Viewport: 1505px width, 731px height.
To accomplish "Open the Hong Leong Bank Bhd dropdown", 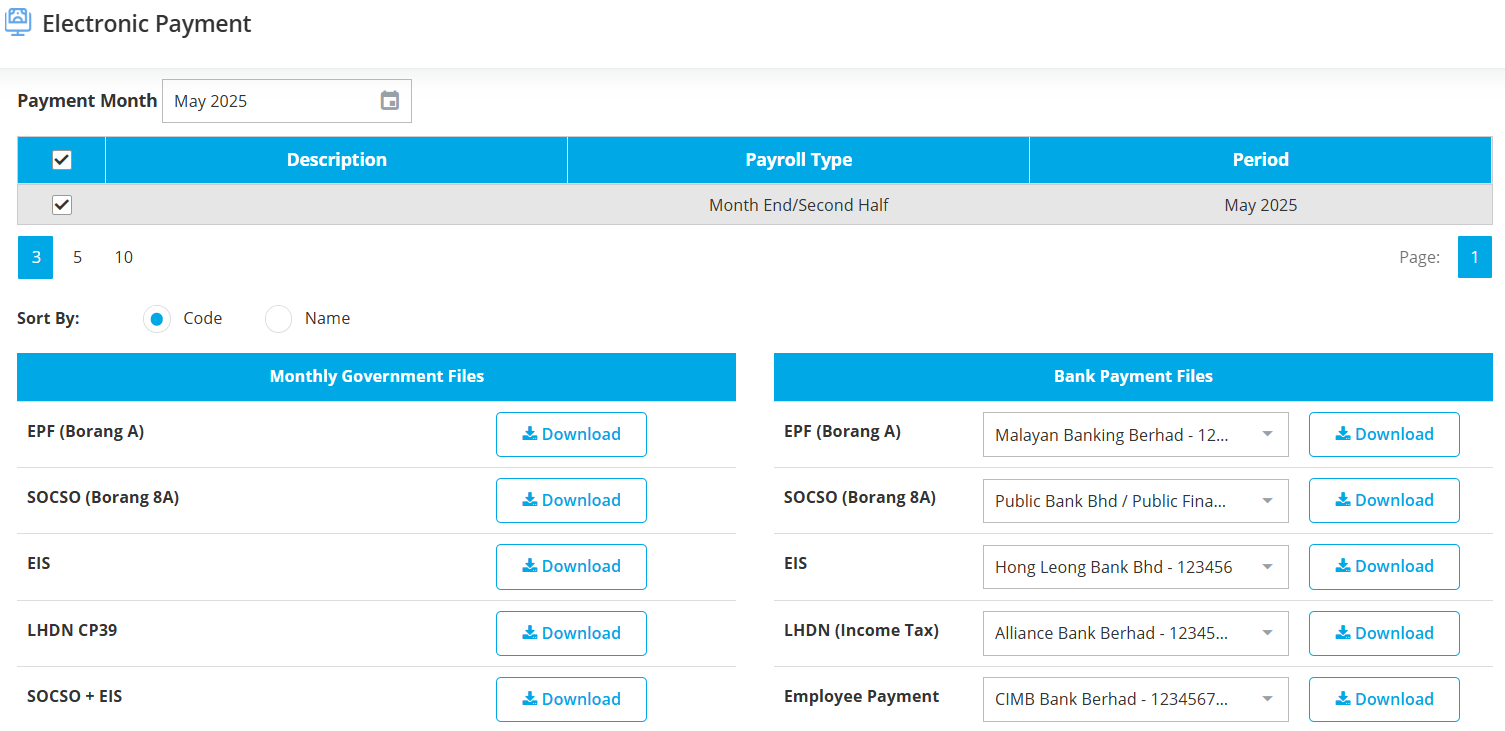I will pos(1135,567).
